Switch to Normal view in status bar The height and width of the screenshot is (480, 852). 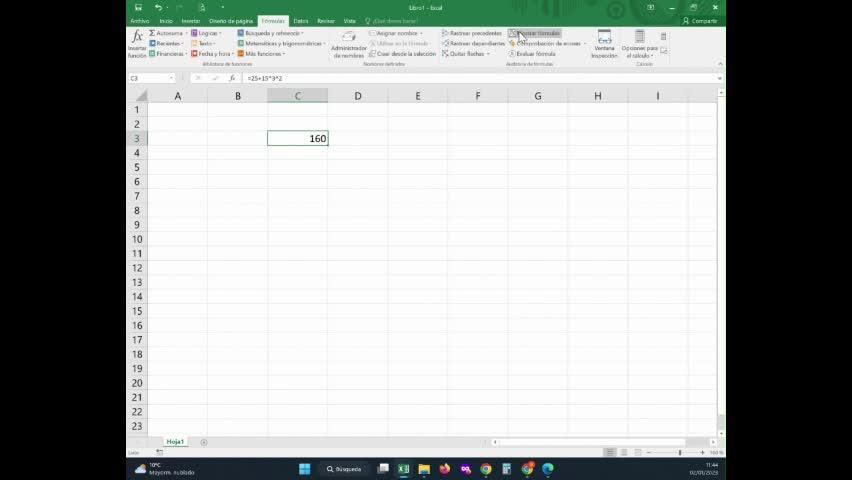click(610, 452)
